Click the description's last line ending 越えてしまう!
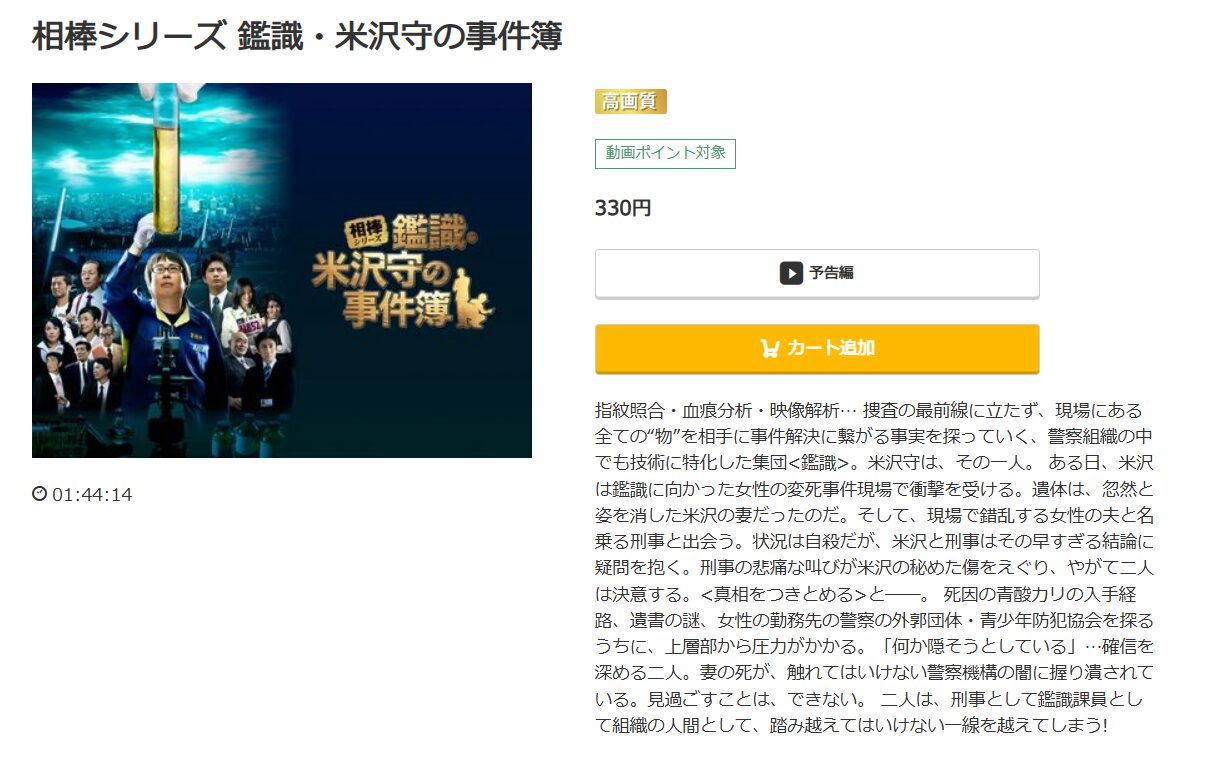The width and height of the screenshot is (1231, 761). (851, 725)
